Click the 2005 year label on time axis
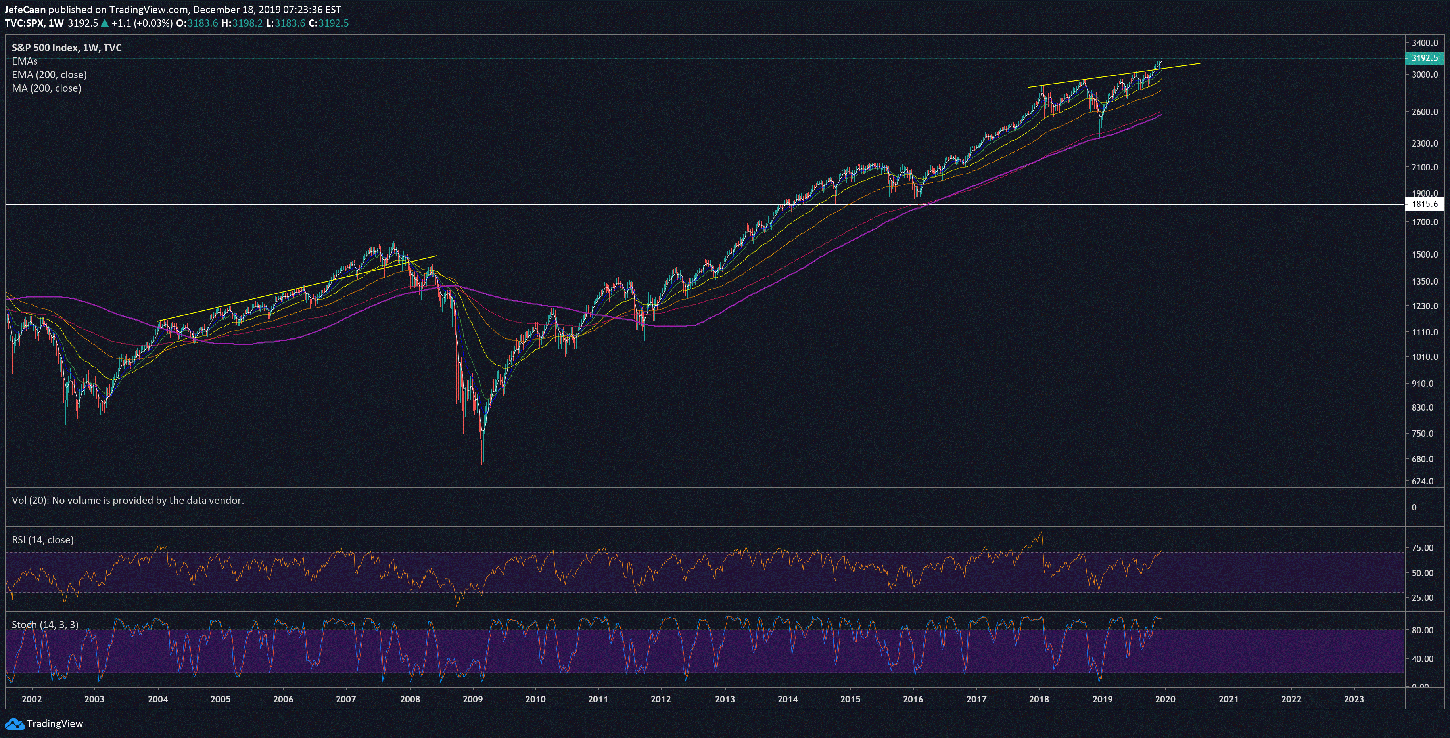1450x738 pixels. pos(220,700)
